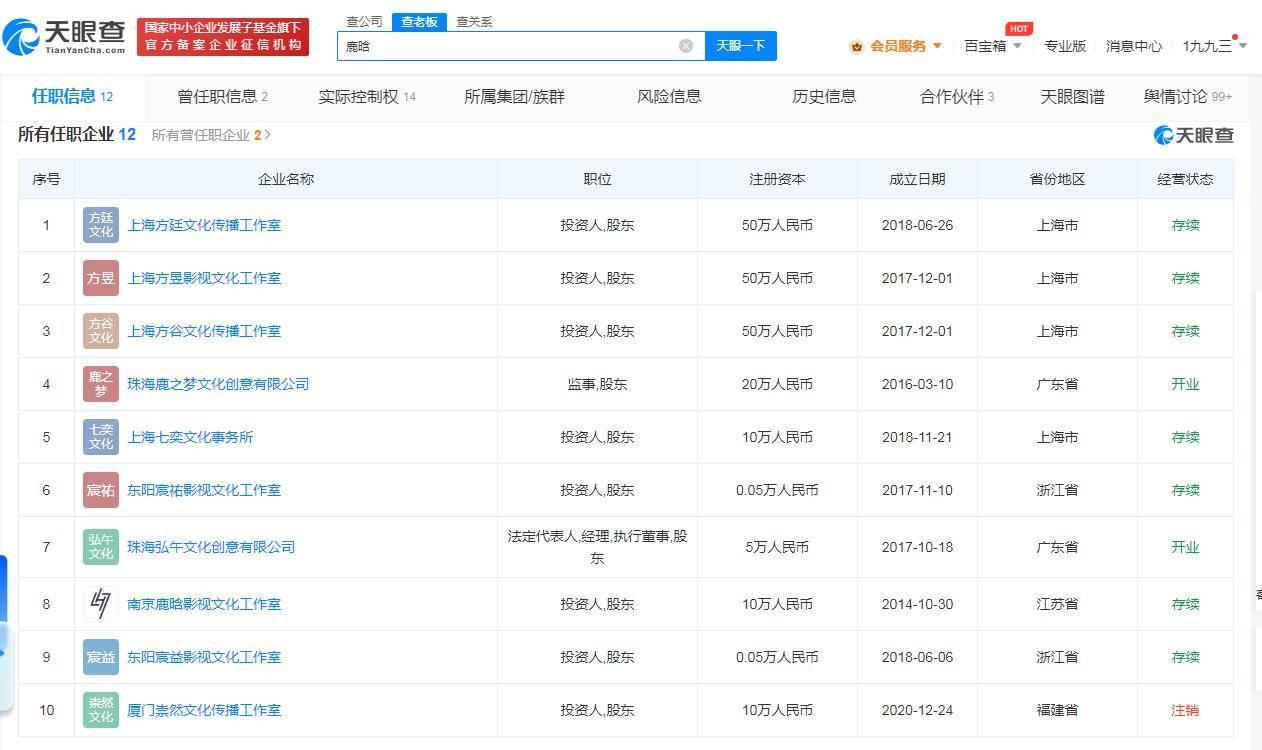Open 上海七奕文化事务所 link

pos(190,437)
